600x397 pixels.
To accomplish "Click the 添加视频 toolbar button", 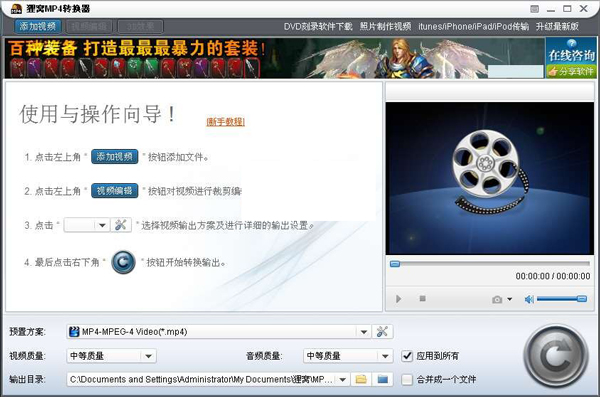I will pos(38,26).
